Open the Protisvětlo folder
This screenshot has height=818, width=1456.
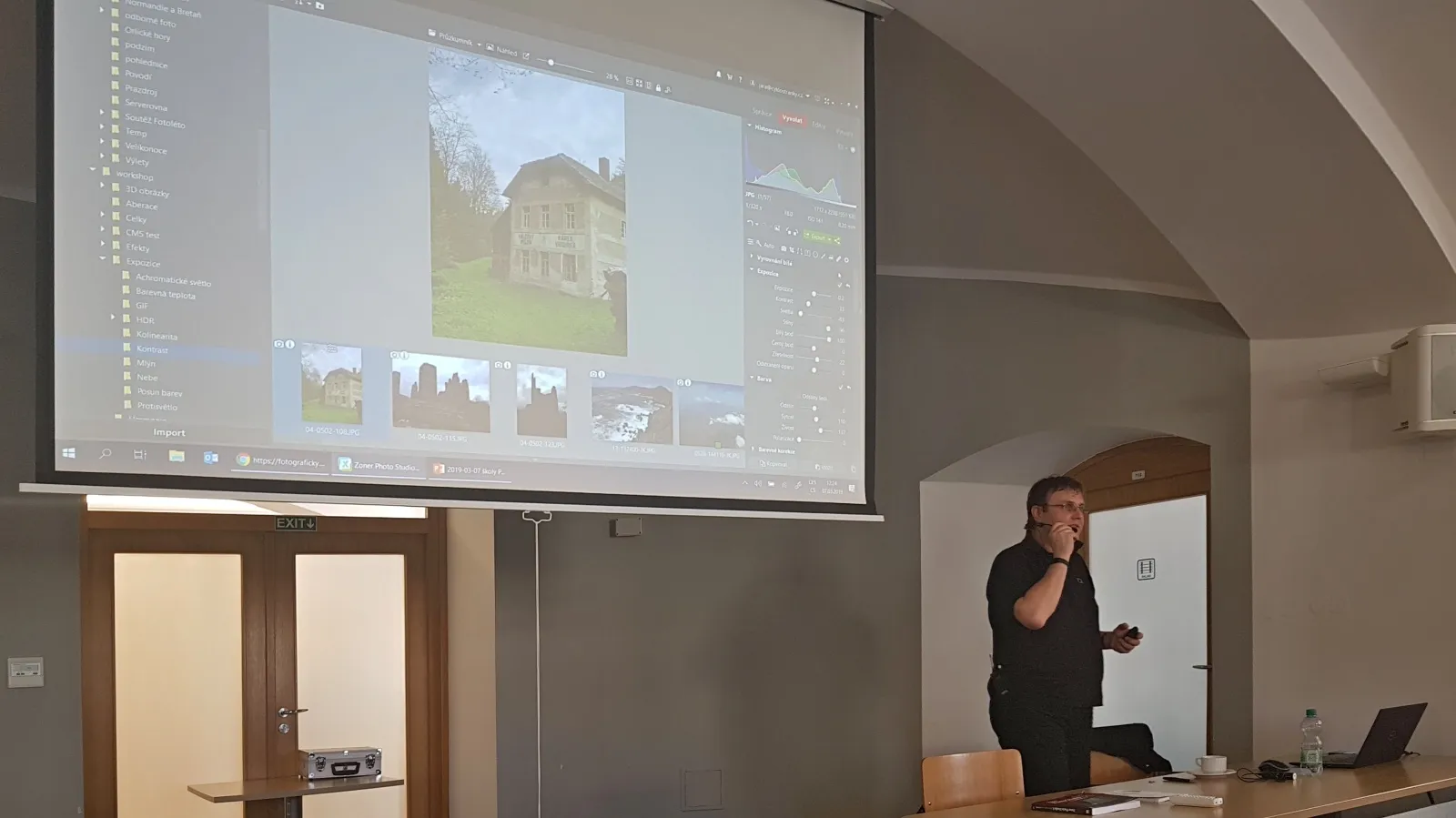(157, 406)
